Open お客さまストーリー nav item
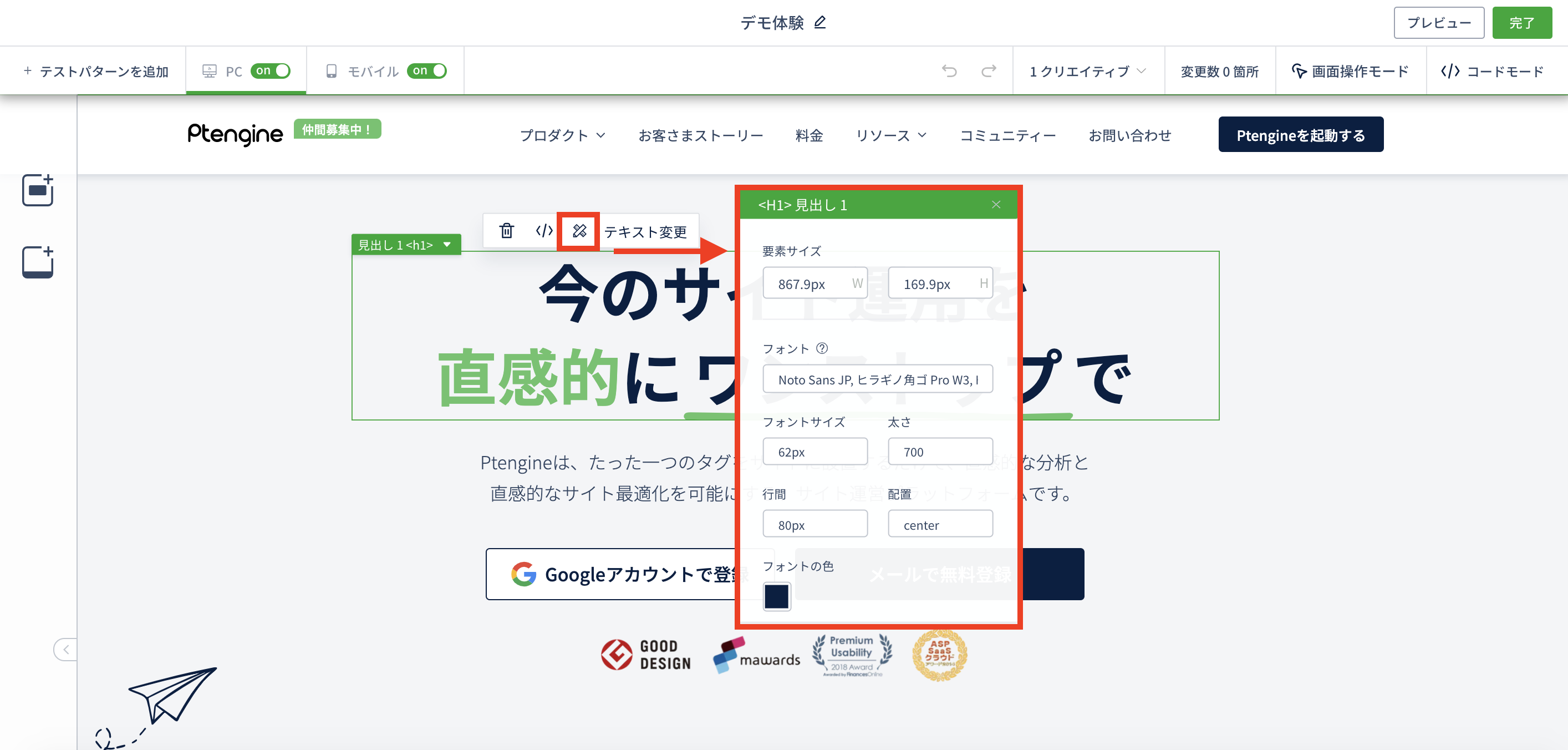This screenshot has height=750, width=1568. [x=701, y=135]
